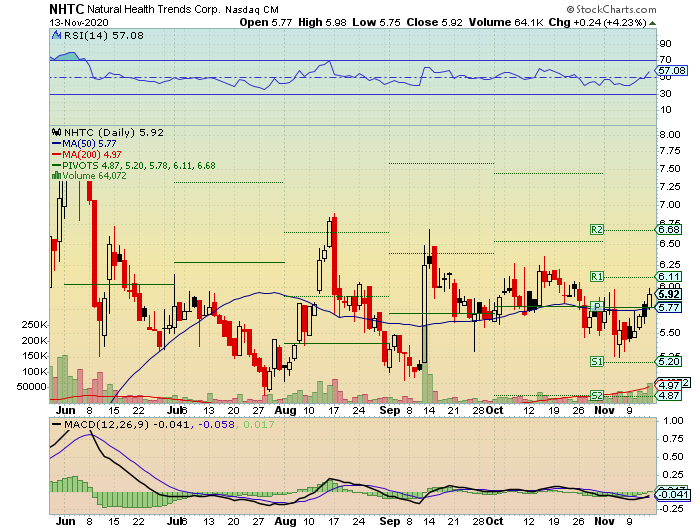The image size is (700, 530).
Task: Click the Volume 64,072 legend entry
Action: tap(94, 176)
